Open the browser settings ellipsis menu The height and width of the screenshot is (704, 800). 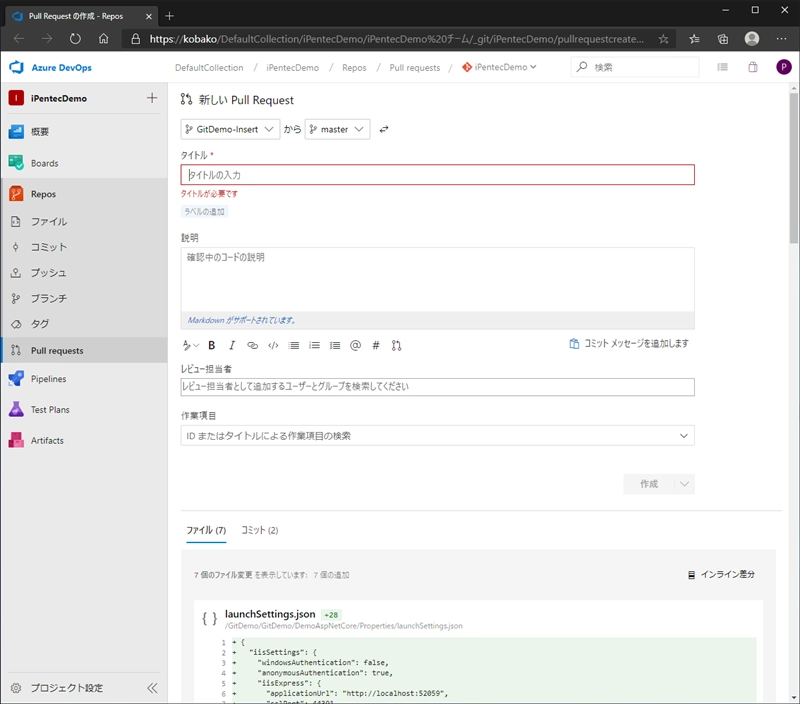(x=781, y=39)
